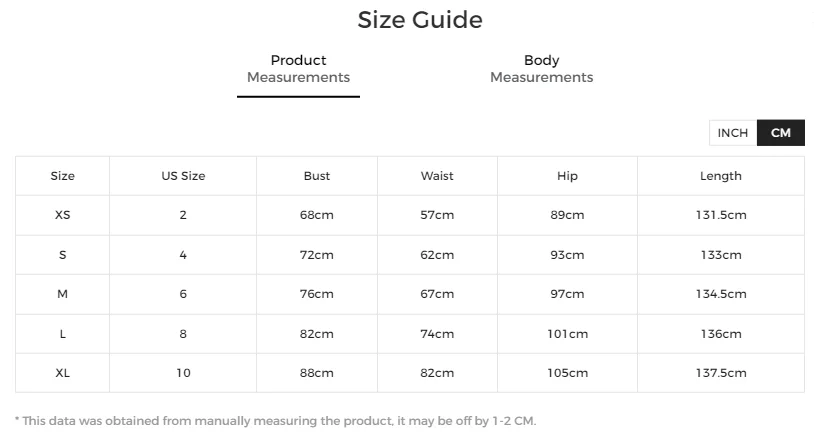The image size is (814, 433).
Task: Click the 133cm length value
Action: (721, 255)
